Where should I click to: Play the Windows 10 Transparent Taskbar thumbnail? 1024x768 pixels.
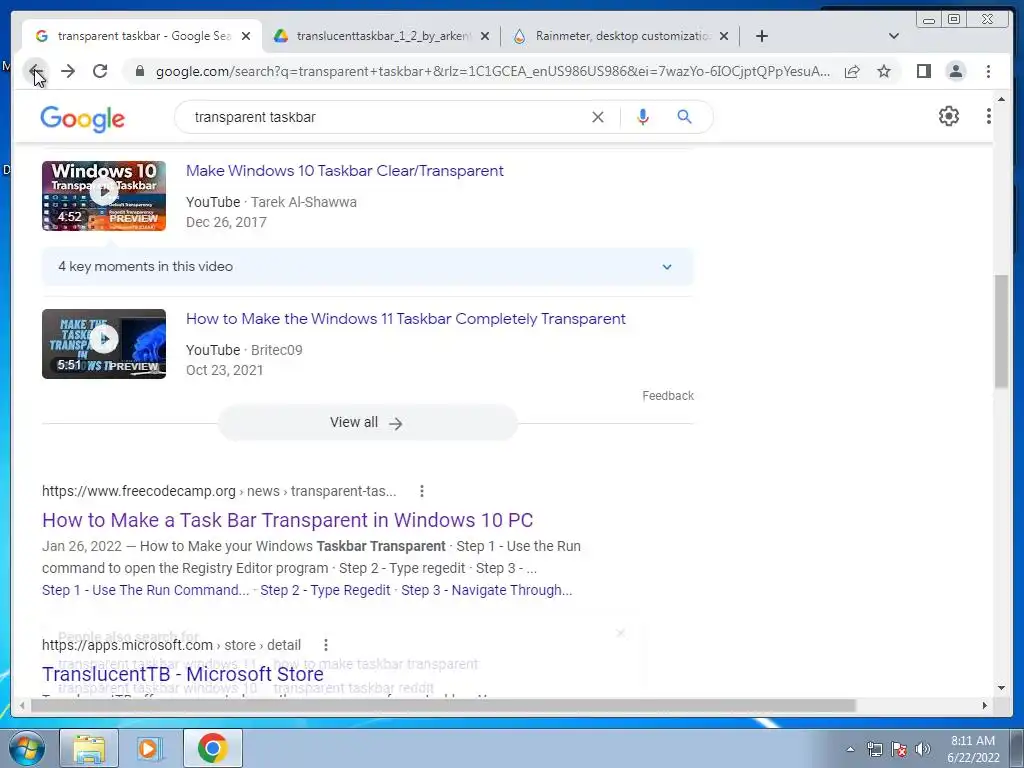click(x=104, y=196)
